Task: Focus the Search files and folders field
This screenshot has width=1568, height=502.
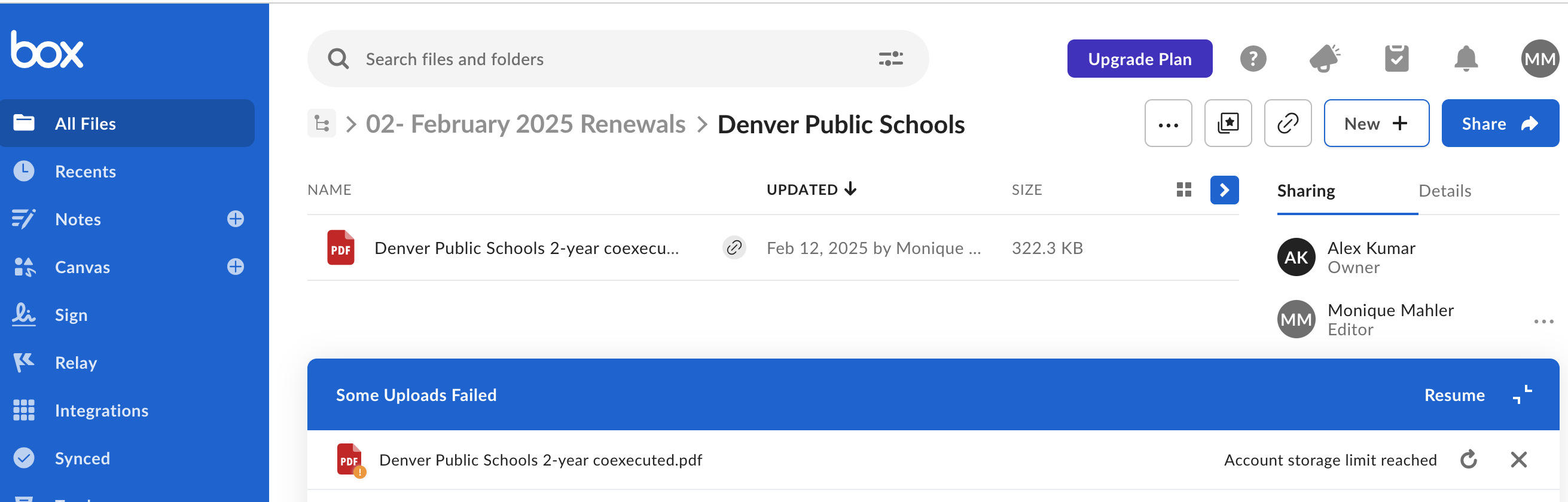Action: point(618,59)
